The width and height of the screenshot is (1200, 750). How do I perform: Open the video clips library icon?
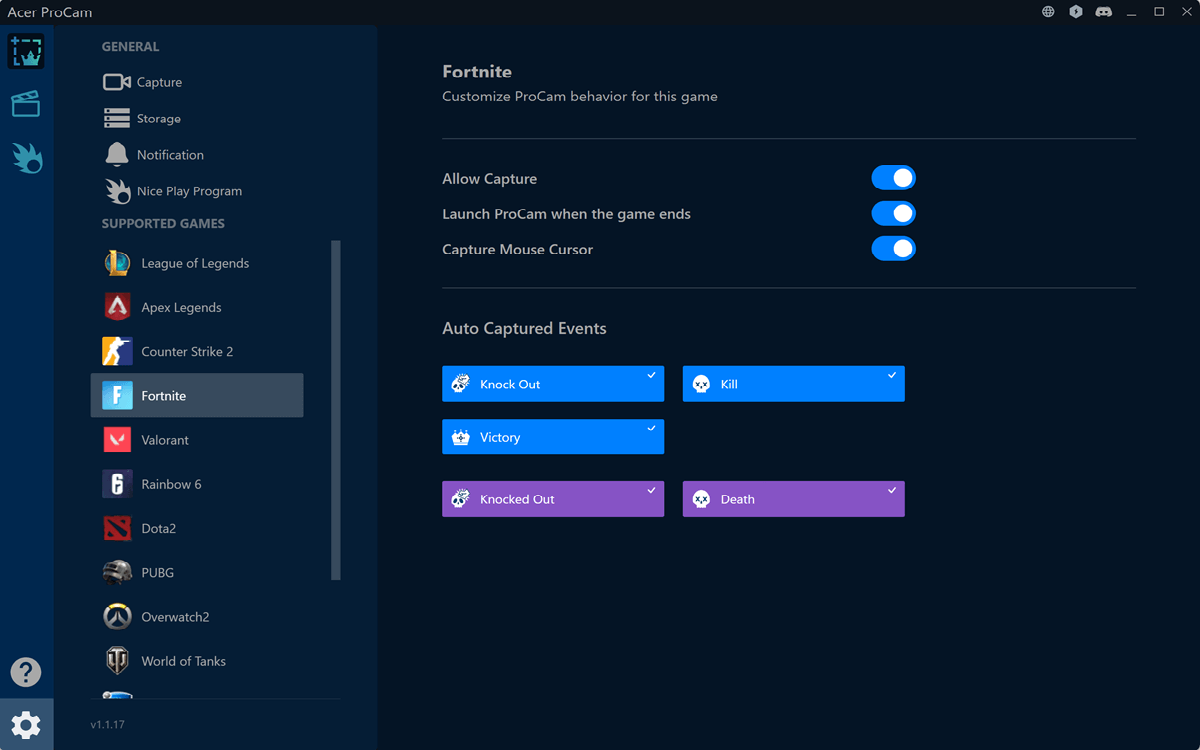click(x=26, y=104)
